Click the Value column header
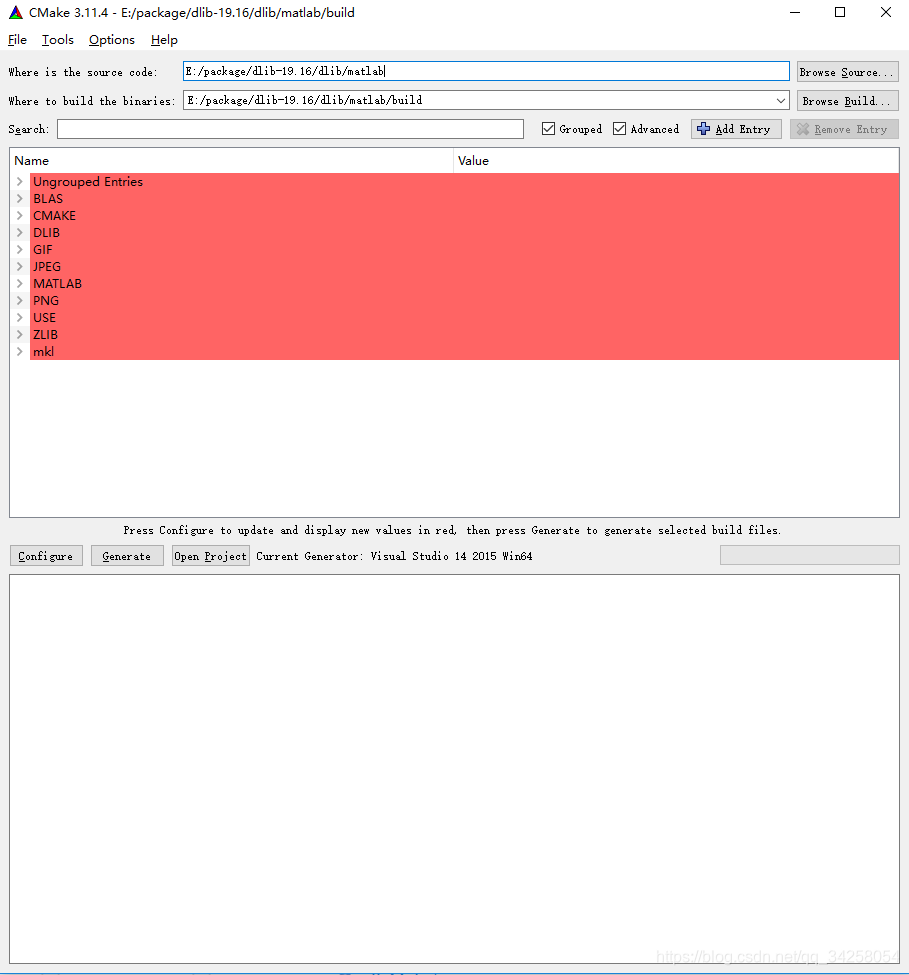The image size is (909, 975). click(676, 160)
